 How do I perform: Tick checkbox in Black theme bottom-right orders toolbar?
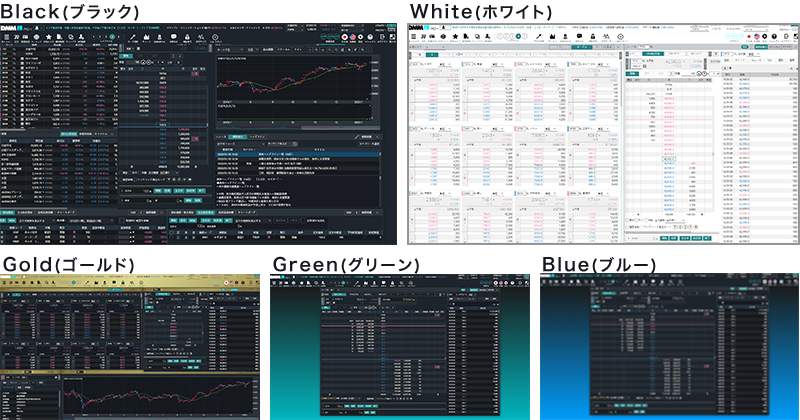303,220
